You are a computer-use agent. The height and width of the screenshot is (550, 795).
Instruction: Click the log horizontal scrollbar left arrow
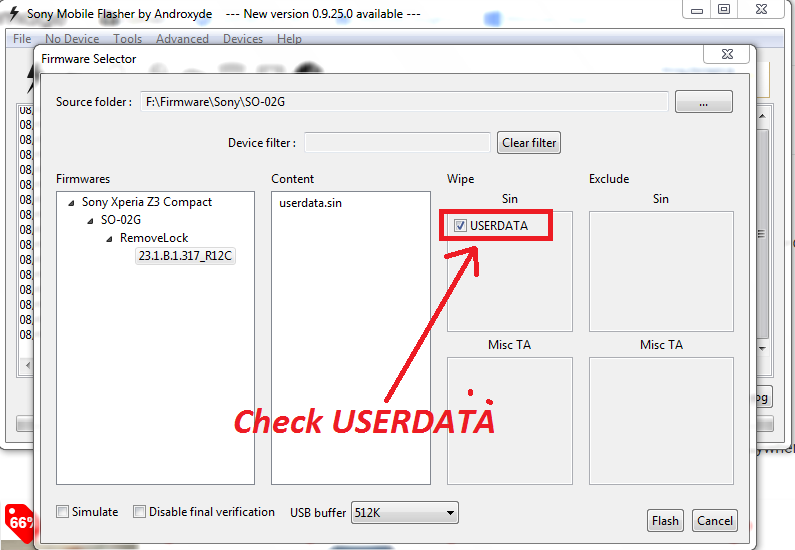pos(27,365)
